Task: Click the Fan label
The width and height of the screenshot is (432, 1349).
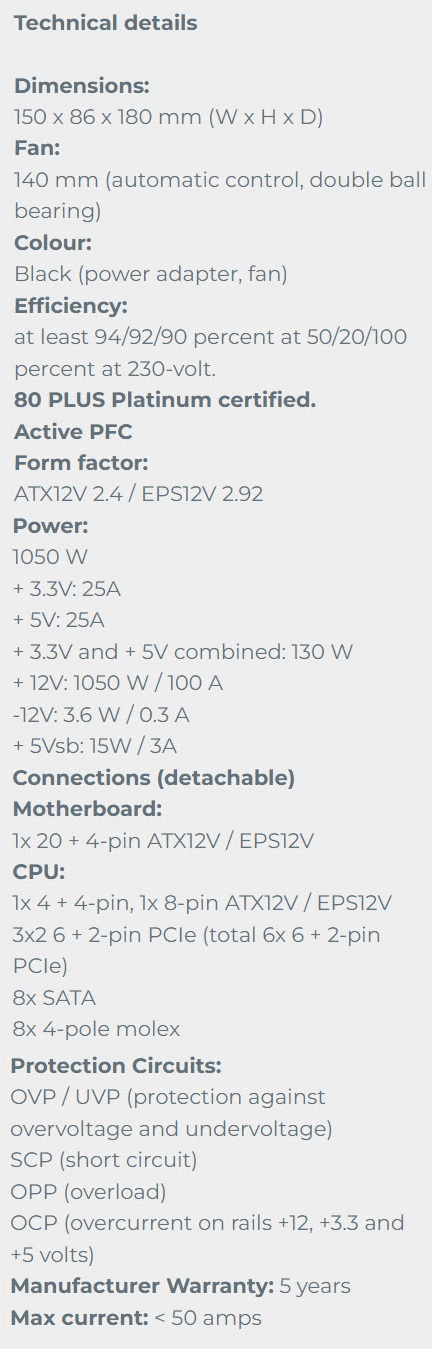Action: point(37,148)
